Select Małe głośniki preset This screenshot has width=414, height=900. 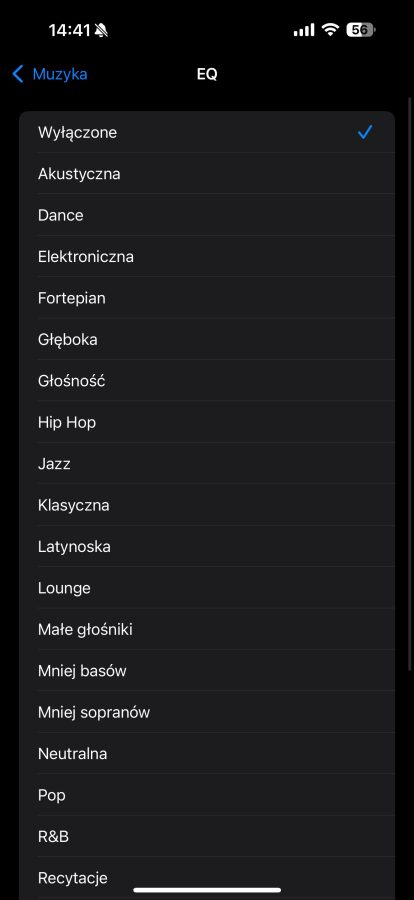(207, 630)
